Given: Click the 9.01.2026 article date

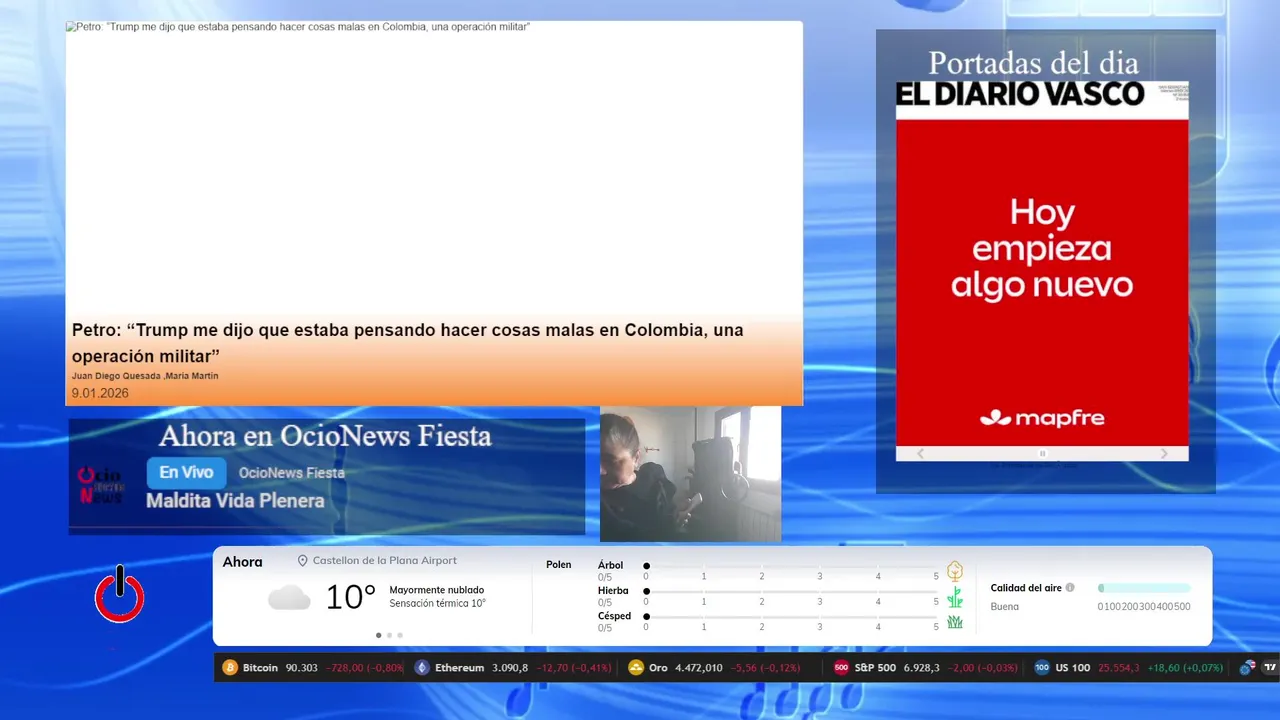Looking at the screenshot, I should tap(100, 393).
